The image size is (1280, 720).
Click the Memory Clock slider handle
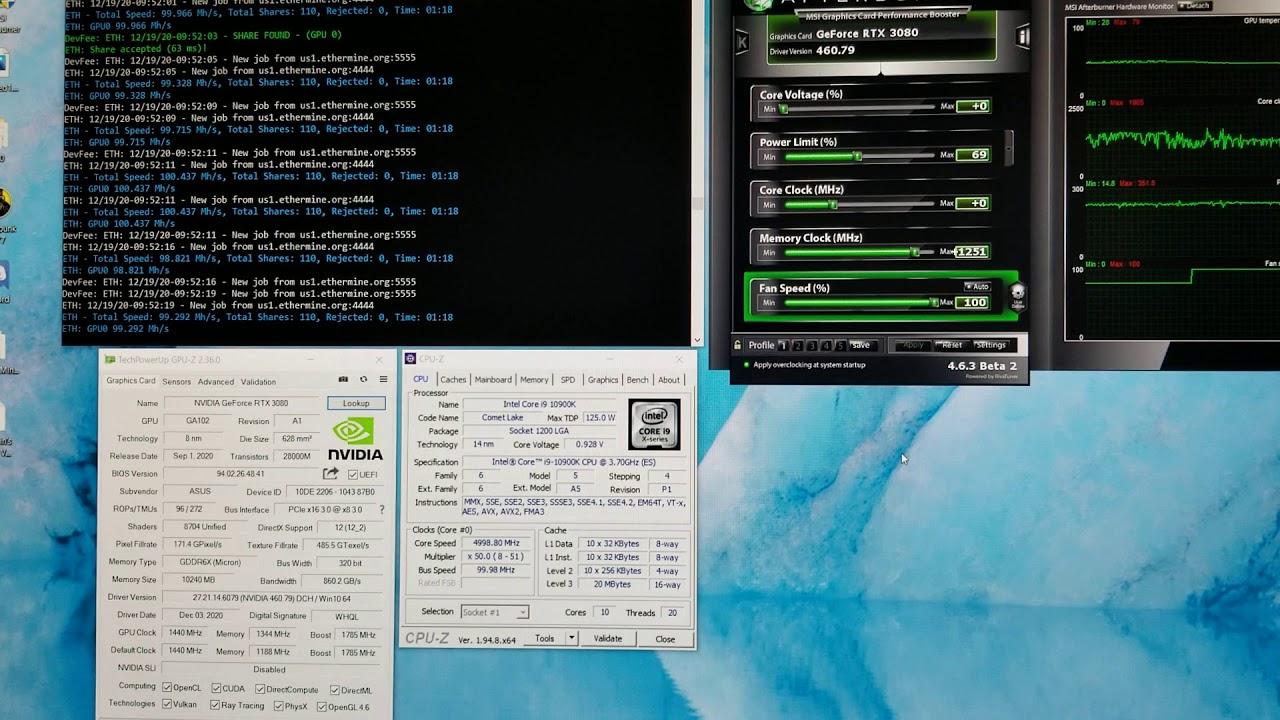tap(914, 252)
